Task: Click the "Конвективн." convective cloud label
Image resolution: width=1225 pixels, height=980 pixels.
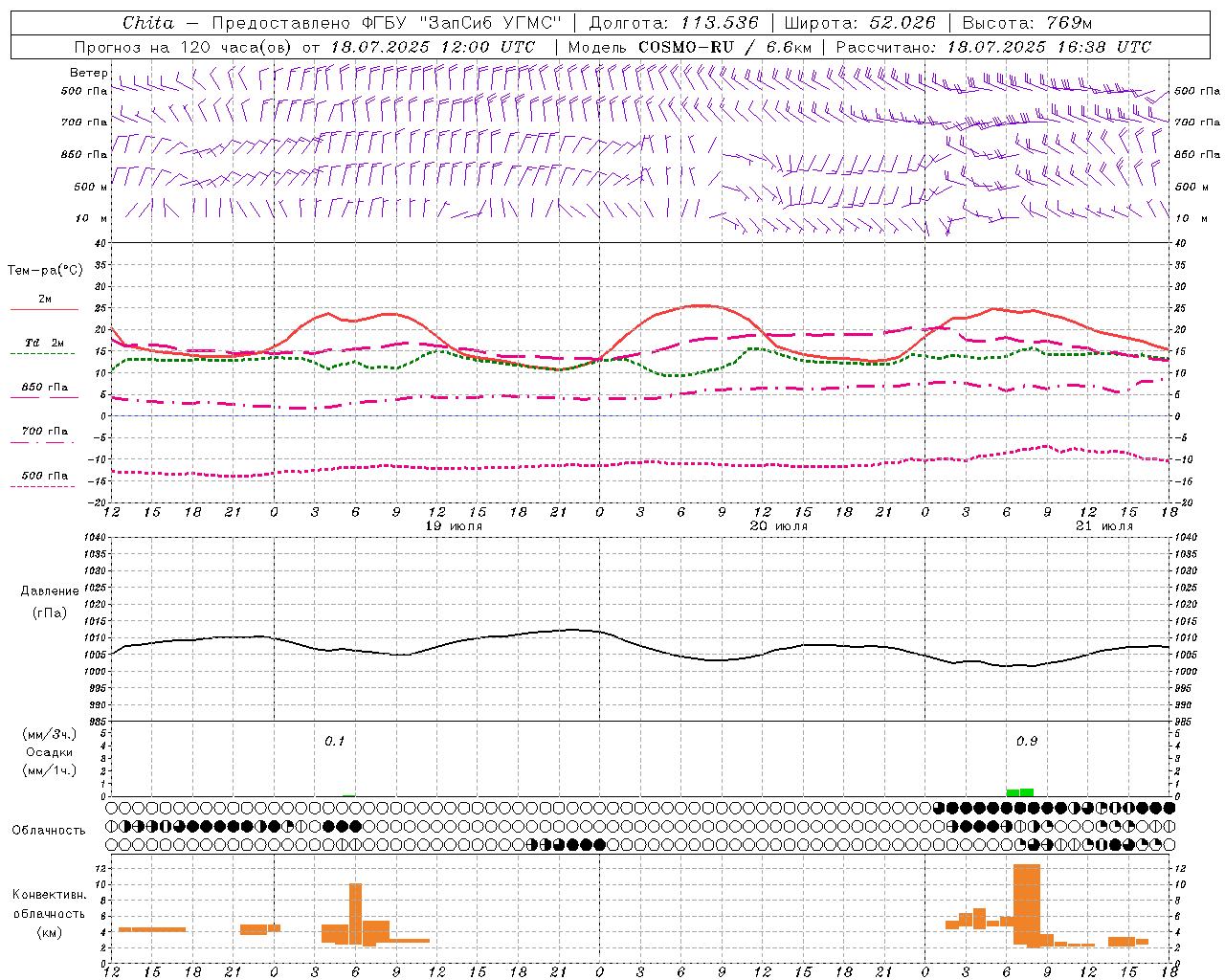Action: click(x=49, y=895)
